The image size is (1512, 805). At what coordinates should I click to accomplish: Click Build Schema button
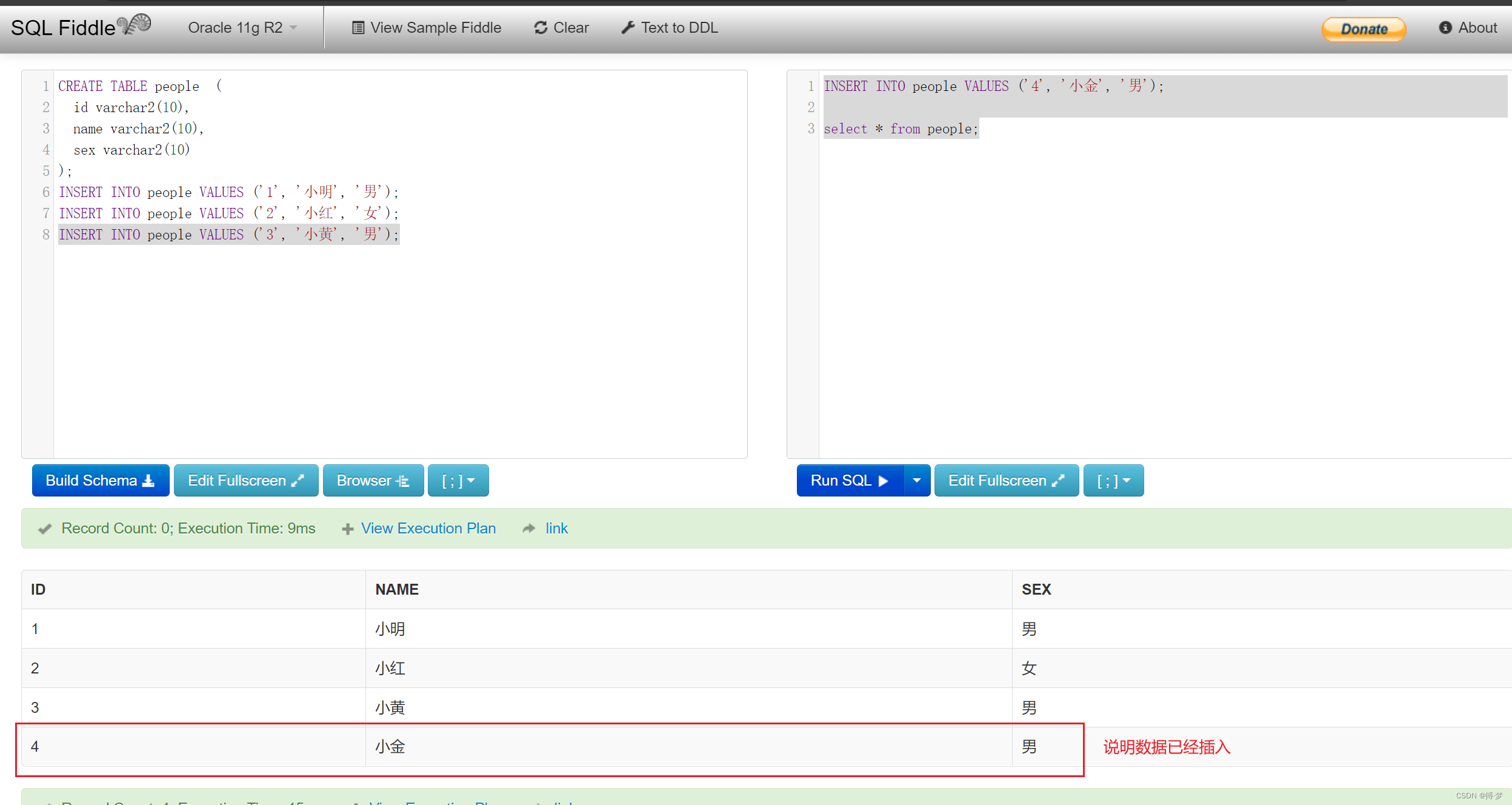tap(100, 481)
